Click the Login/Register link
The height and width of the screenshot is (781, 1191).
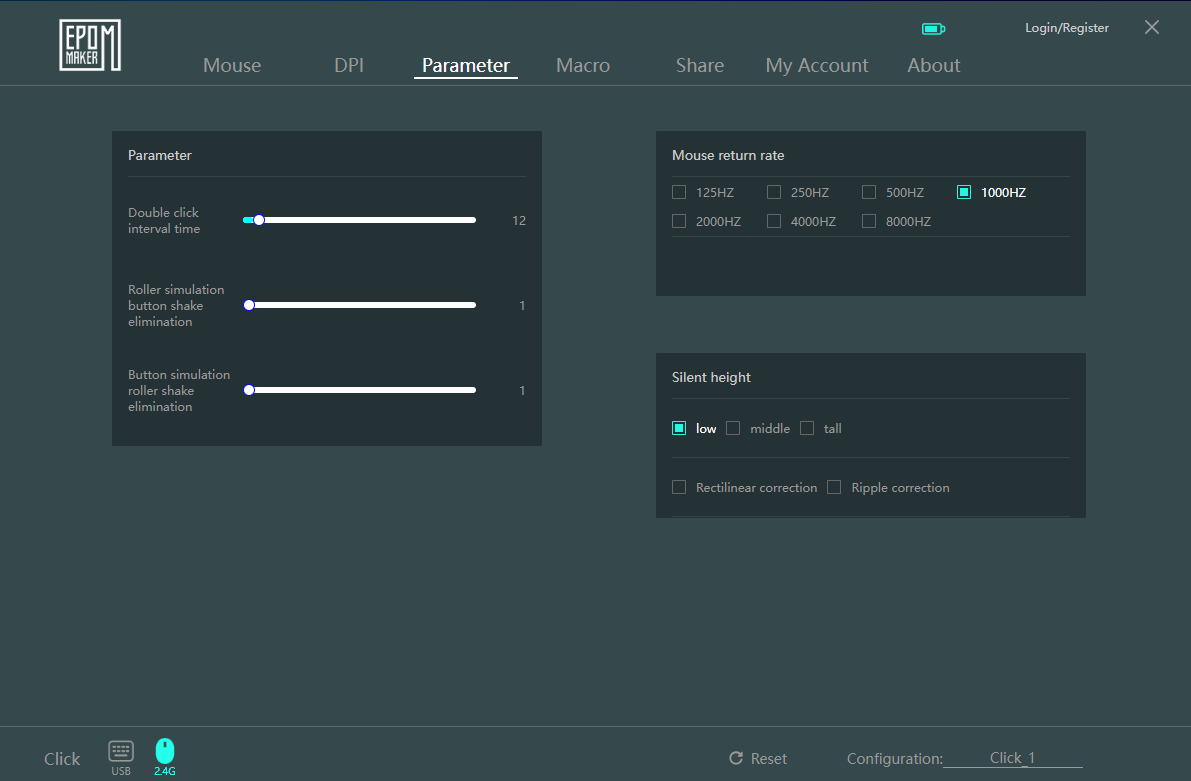(x=1067, y=28)
